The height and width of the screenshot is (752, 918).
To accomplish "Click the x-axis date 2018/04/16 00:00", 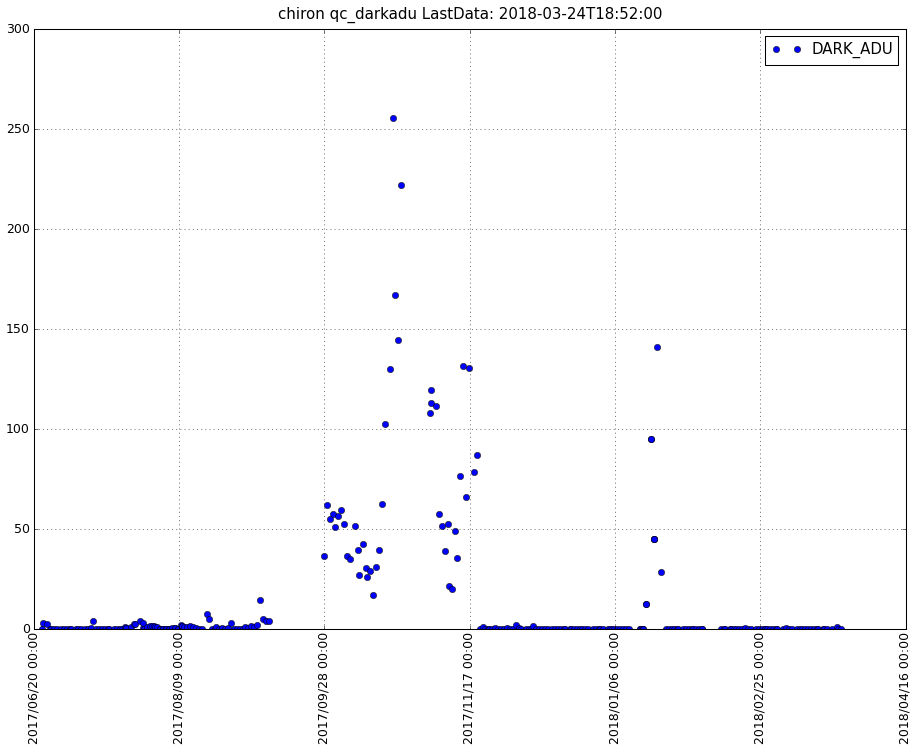I will click(905, 689).
